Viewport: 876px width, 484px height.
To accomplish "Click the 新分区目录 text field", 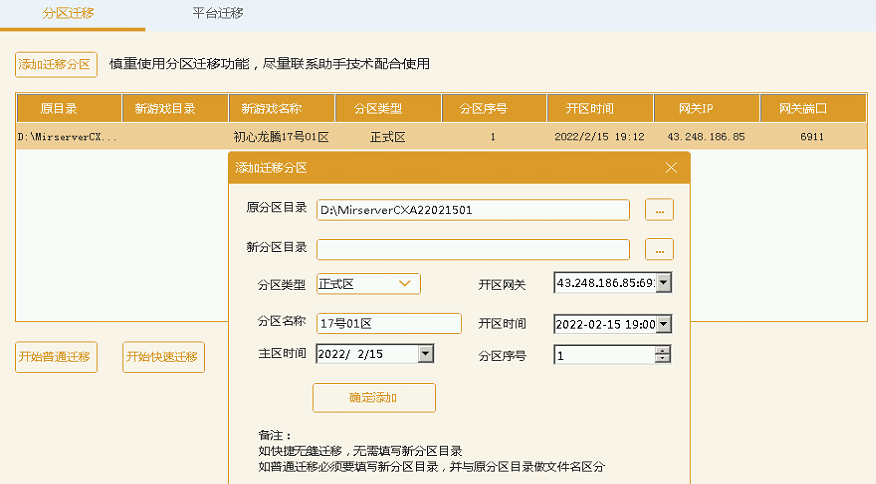I will tap(473, 249).
